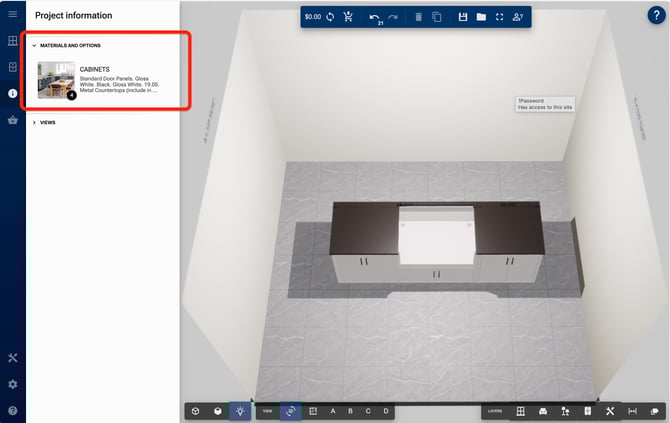Open the Layers panel at bottom right
670x423 pixels.
coord(495,411)
